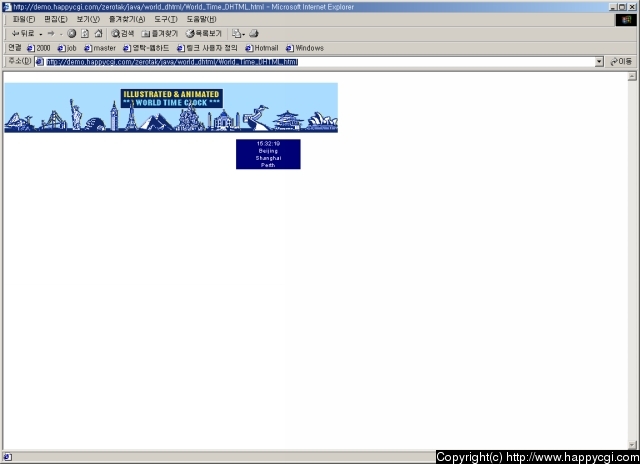Open the Back history dropdown arrow
The height and width of the screenshot is (464, 640).
point(41,34)
